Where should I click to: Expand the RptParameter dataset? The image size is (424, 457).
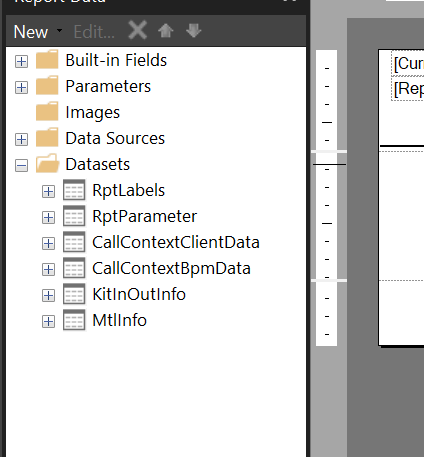pos(48,218)
